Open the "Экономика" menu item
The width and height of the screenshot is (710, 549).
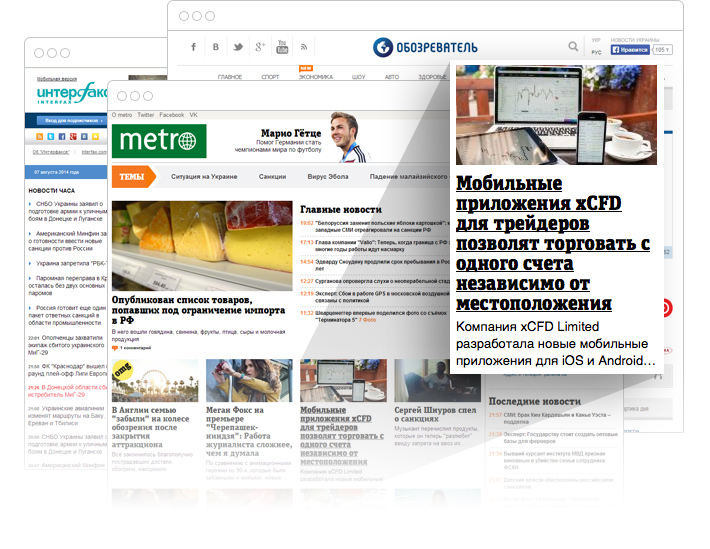point(315,76)
